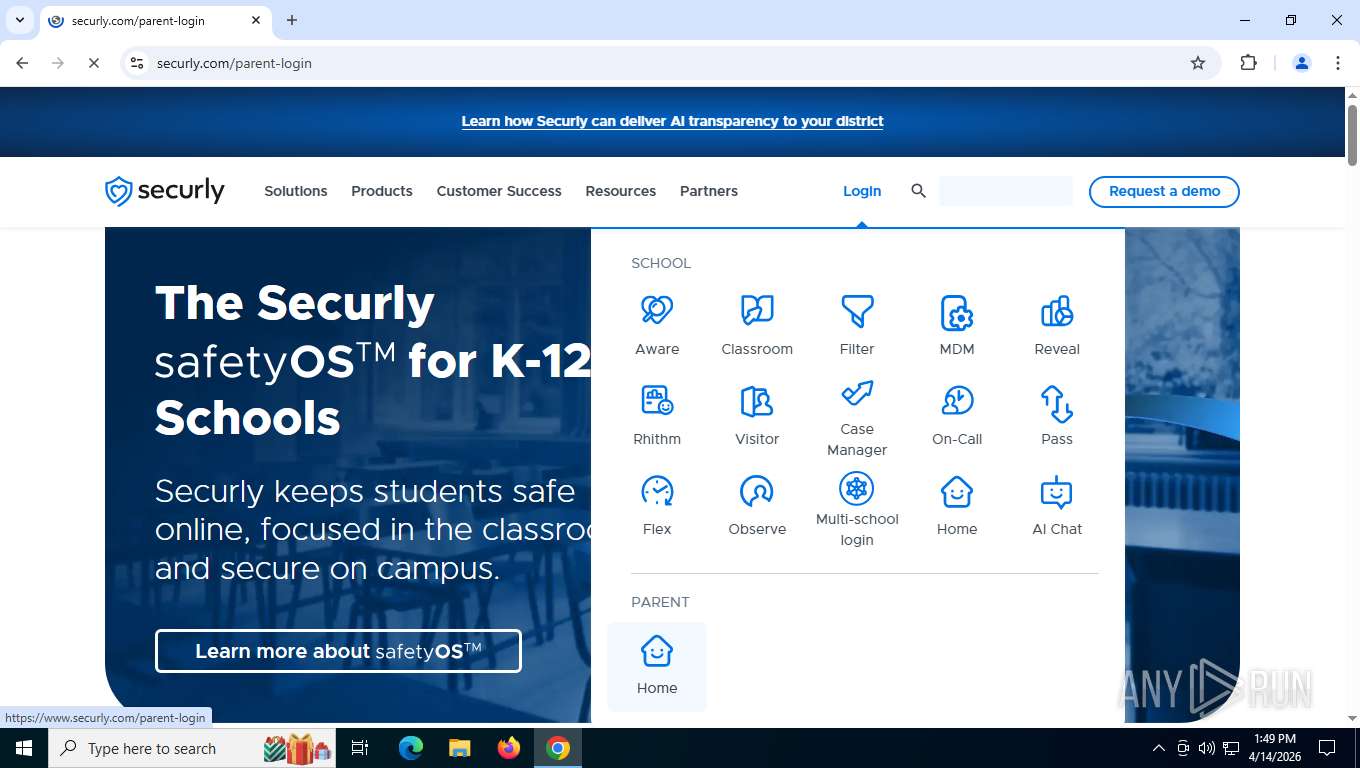Open the Case Manager login
This screenshot has height=768, width=1360.
[x=857, y=418]
